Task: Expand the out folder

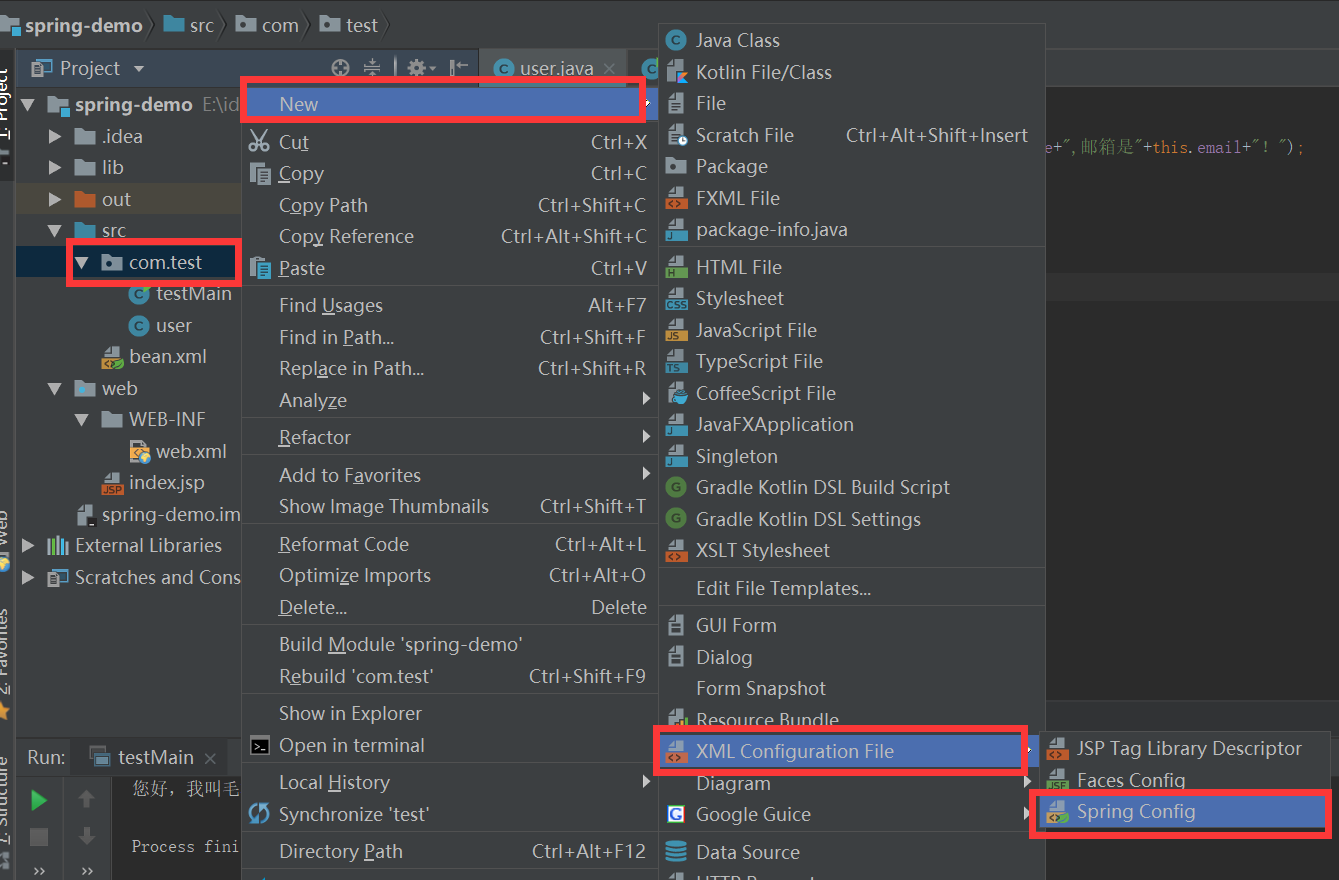Action: (x=55, y=199)
